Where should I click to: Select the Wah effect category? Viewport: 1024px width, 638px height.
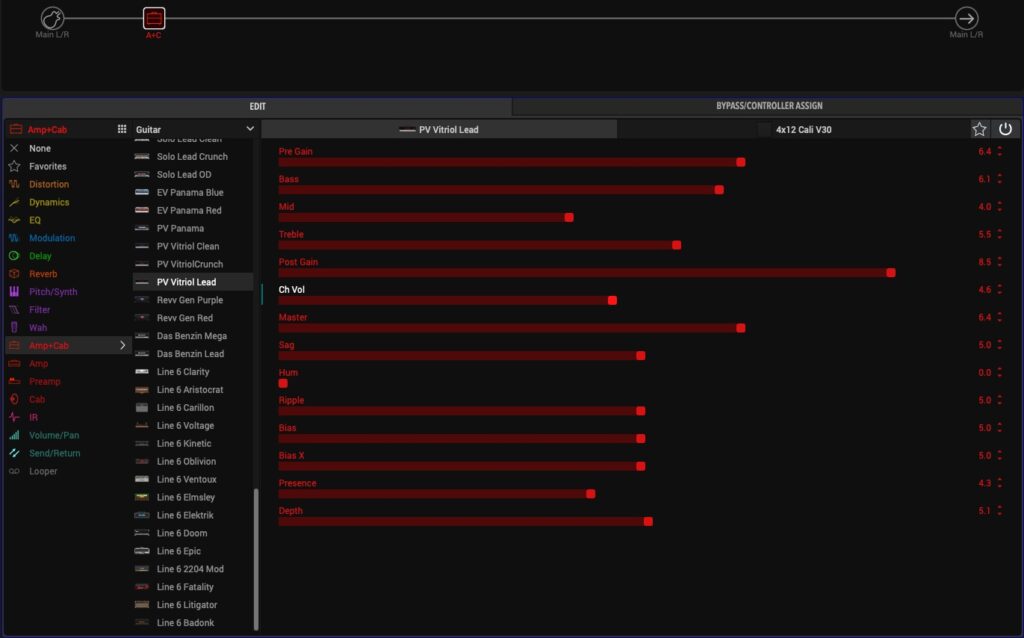37,328
